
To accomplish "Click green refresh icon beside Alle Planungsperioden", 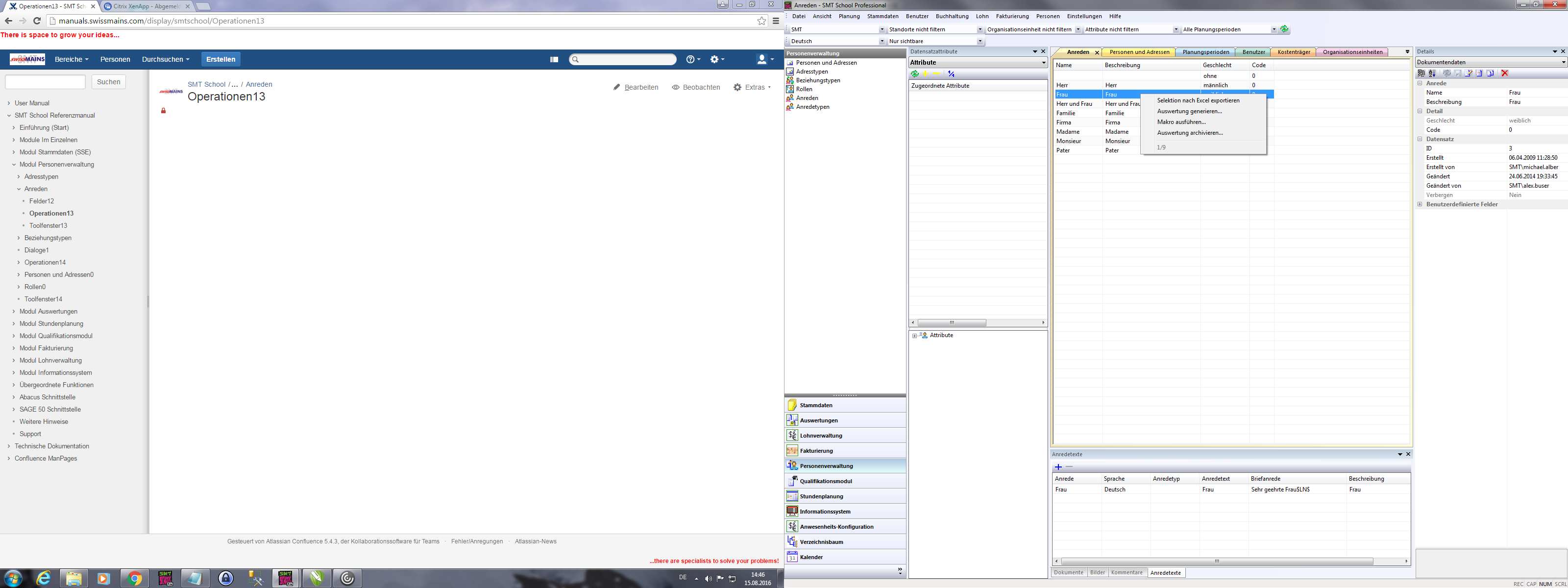I will click(1284, 29).
